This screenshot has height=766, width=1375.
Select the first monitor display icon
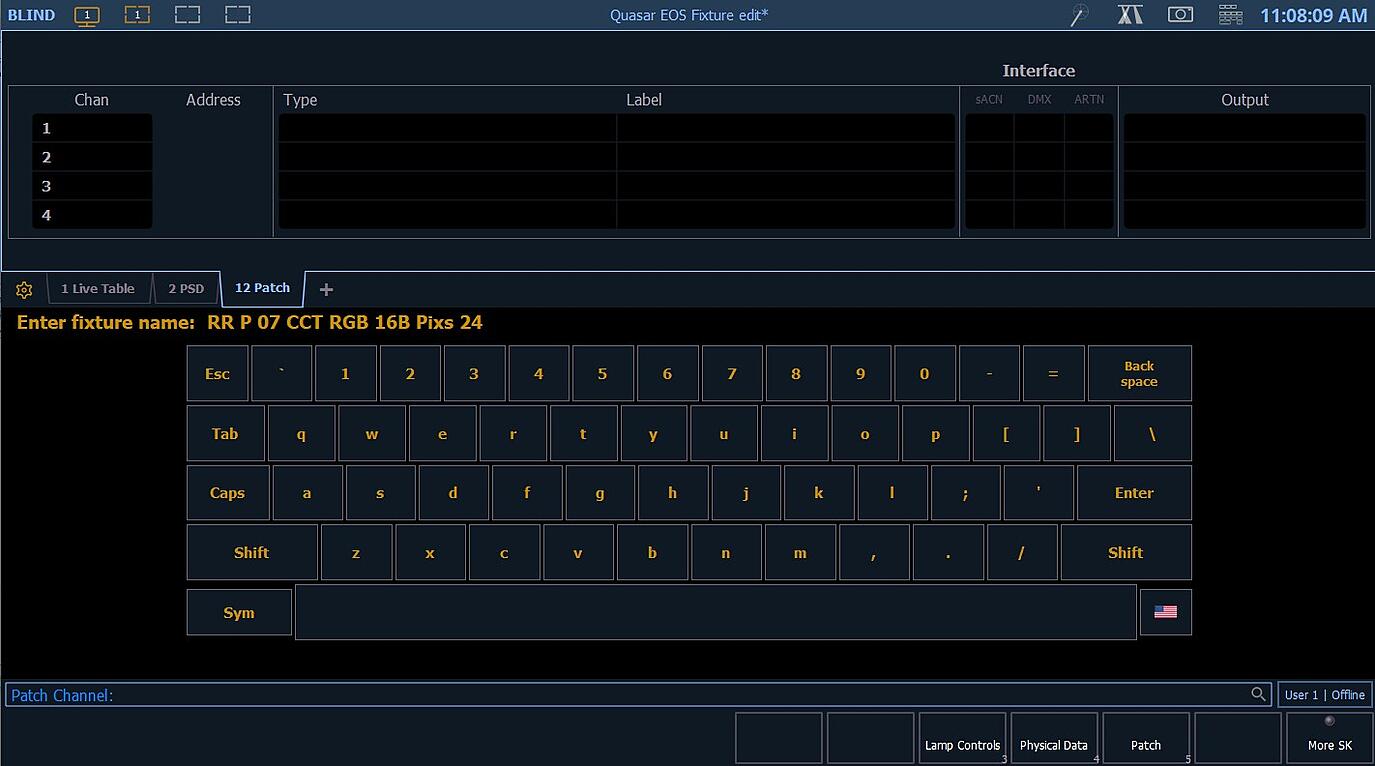[86, 15]
